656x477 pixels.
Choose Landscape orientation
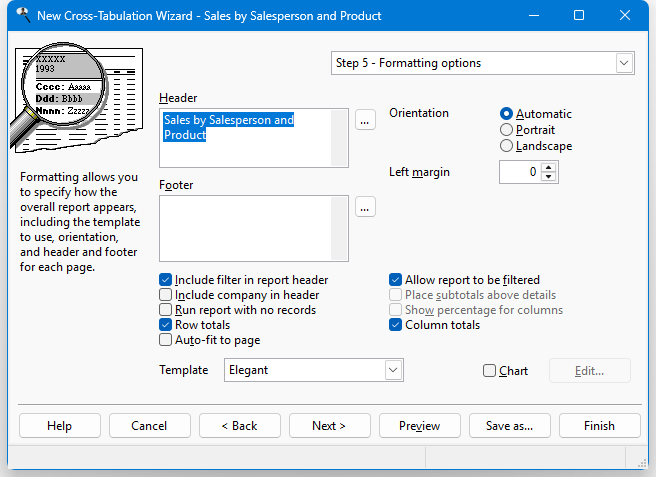507,146
